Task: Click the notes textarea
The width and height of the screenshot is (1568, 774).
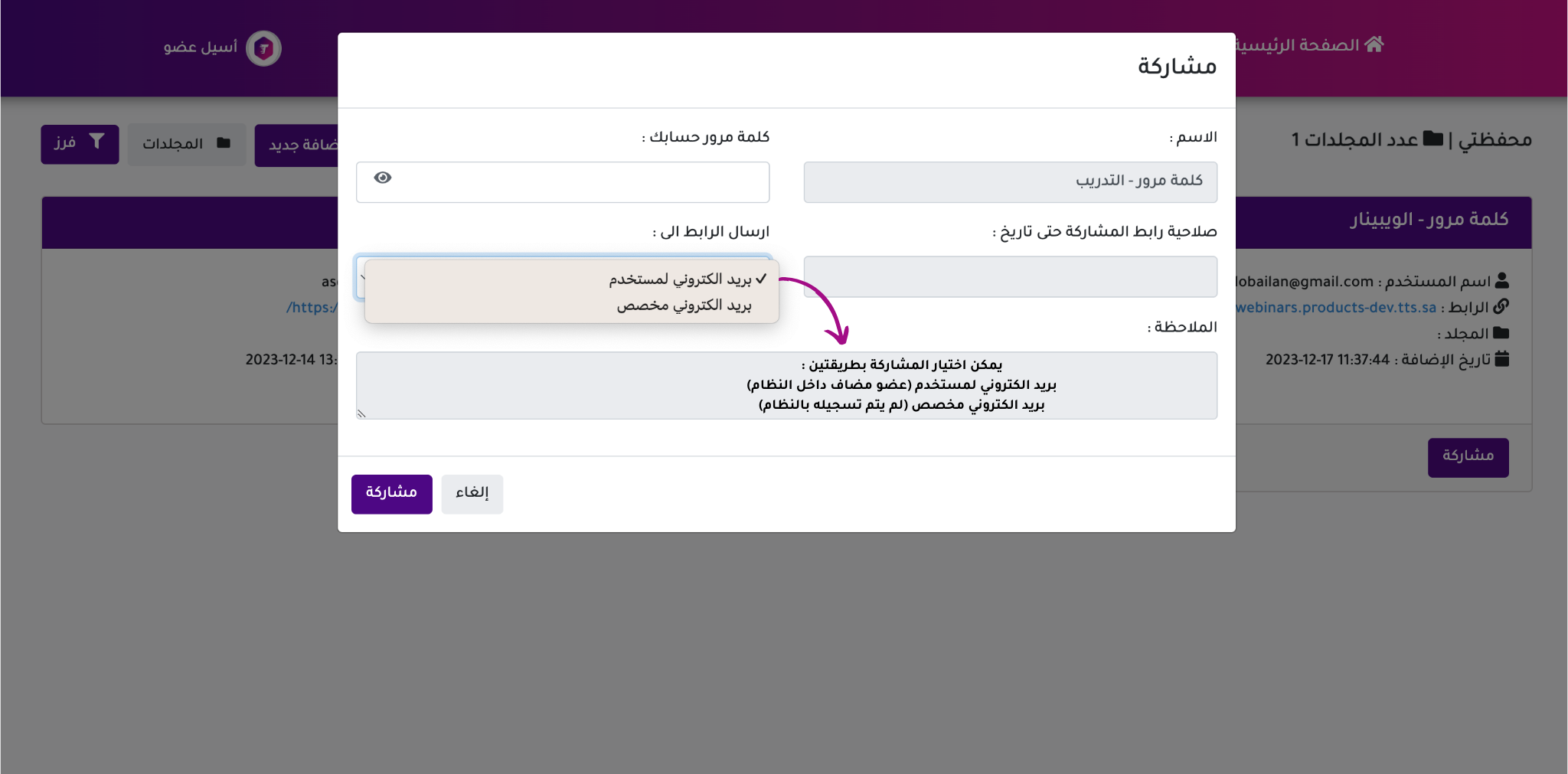Action: (x=786, y=385)
